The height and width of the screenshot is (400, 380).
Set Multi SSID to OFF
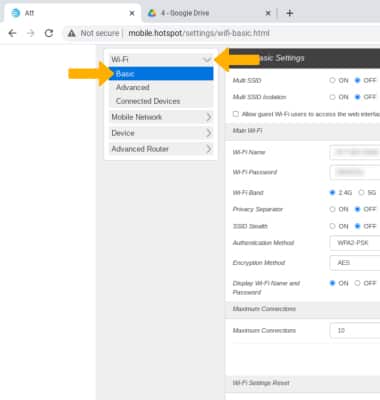[x=357, y=80]
